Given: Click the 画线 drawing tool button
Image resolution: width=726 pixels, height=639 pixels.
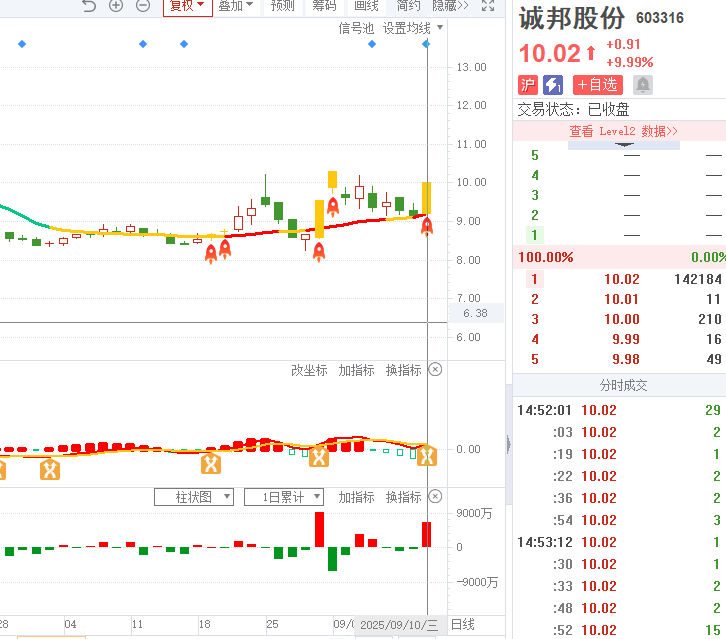Looking at the screenshot, I should [x=366, y=6].
